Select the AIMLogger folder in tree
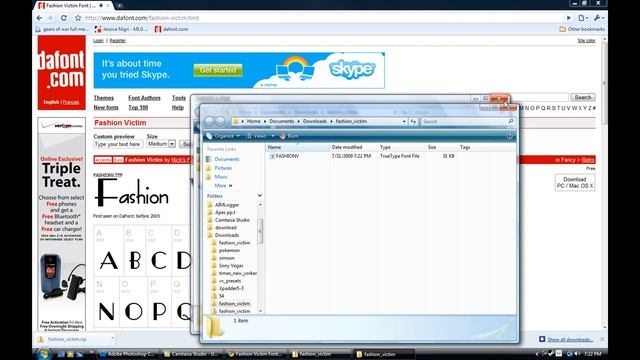The width and height of the screenshot is (640, 360). coord(227,205)
